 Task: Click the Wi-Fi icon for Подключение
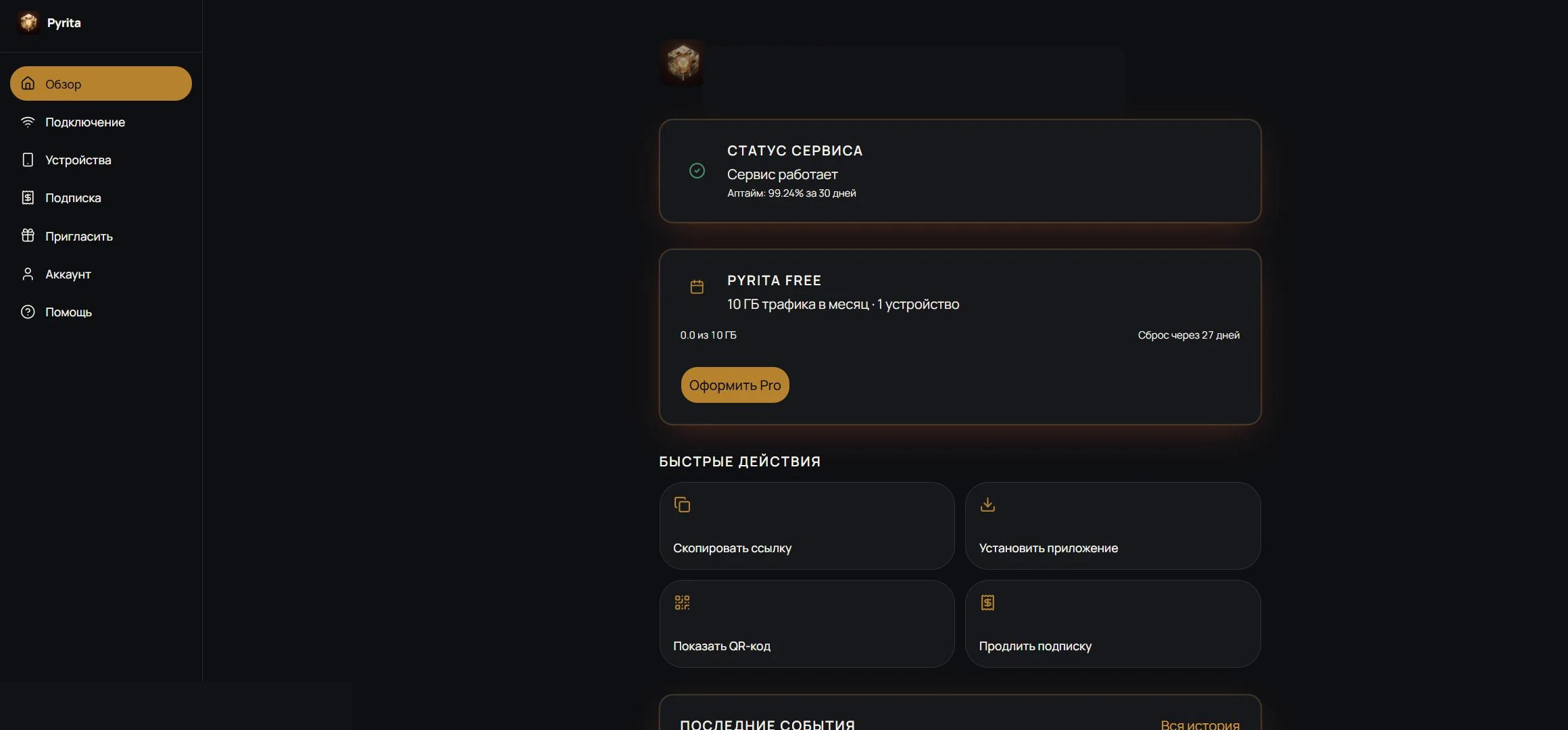point(28,122)
